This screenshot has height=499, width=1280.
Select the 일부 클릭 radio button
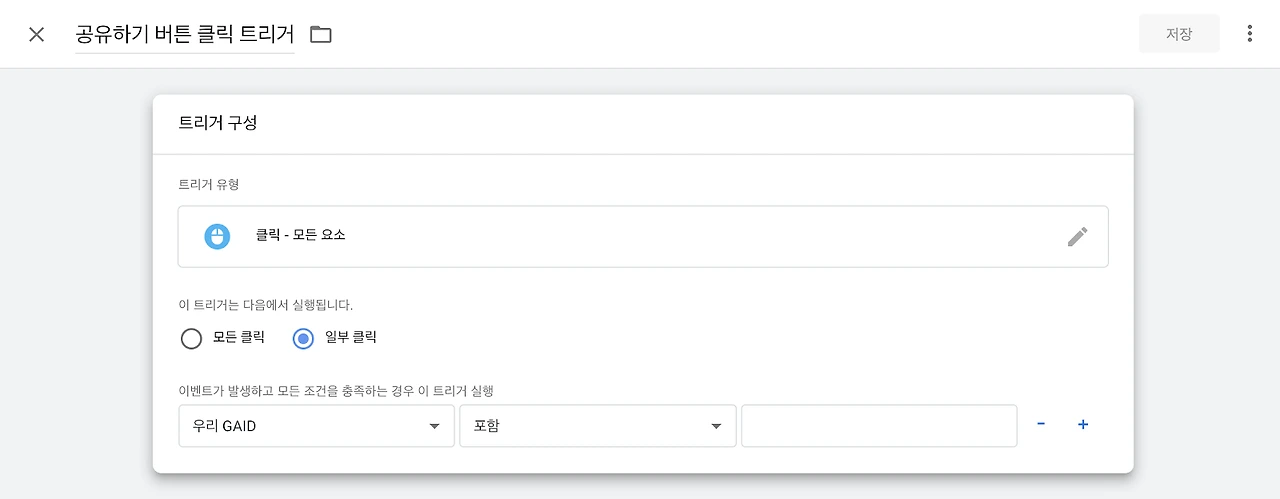click(x=303, y=338)
